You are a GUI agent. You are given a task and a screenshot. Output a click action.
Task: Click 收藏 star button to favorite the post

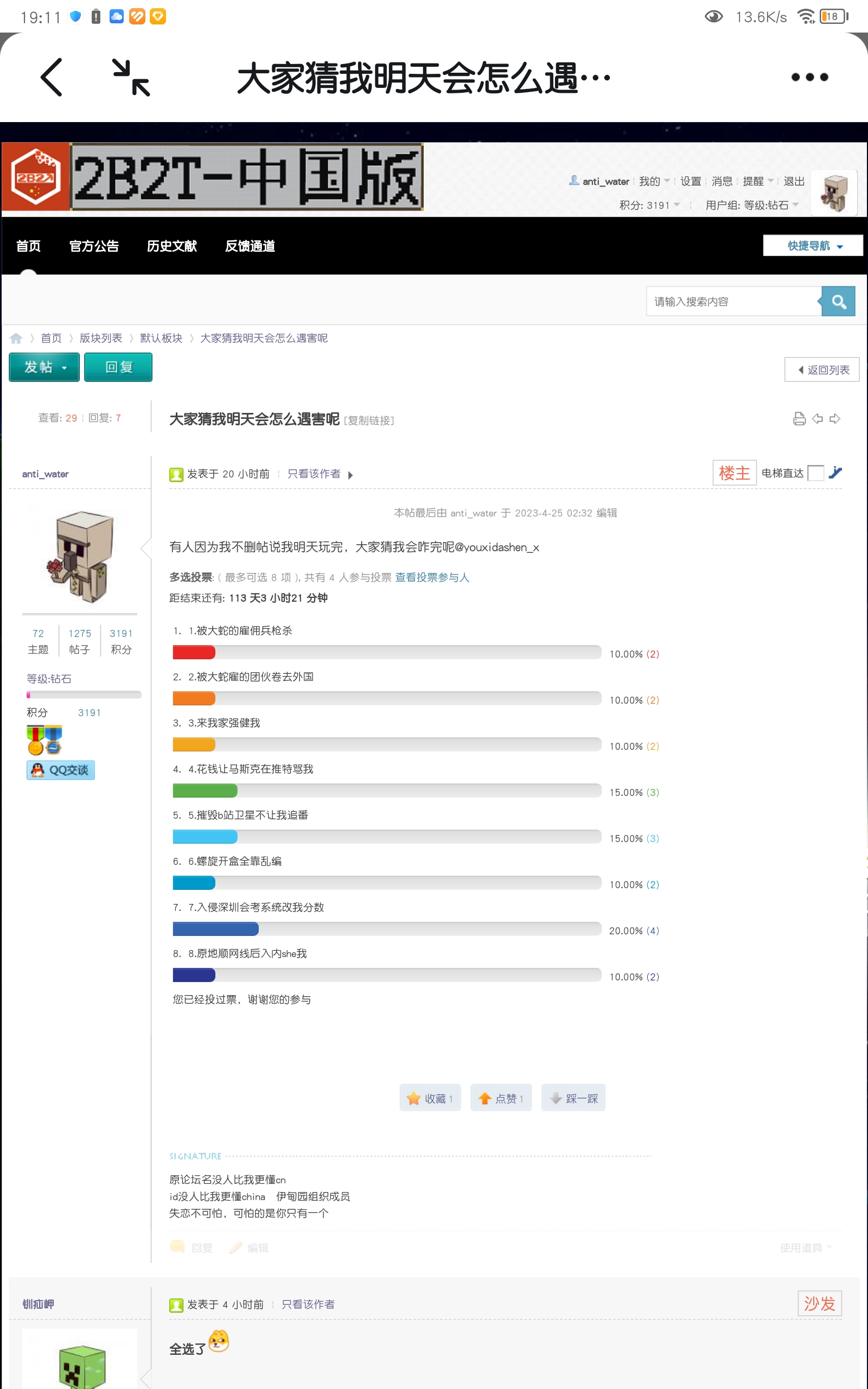430,1098
